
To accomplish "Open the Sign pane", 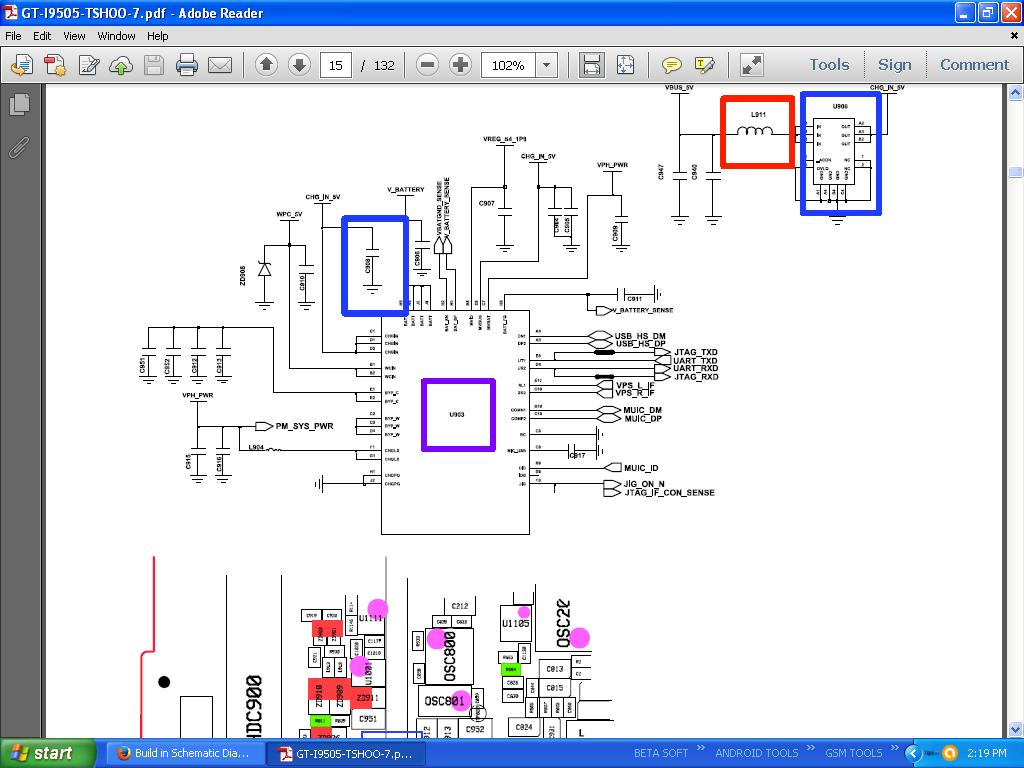I will (x=895, y=65).
